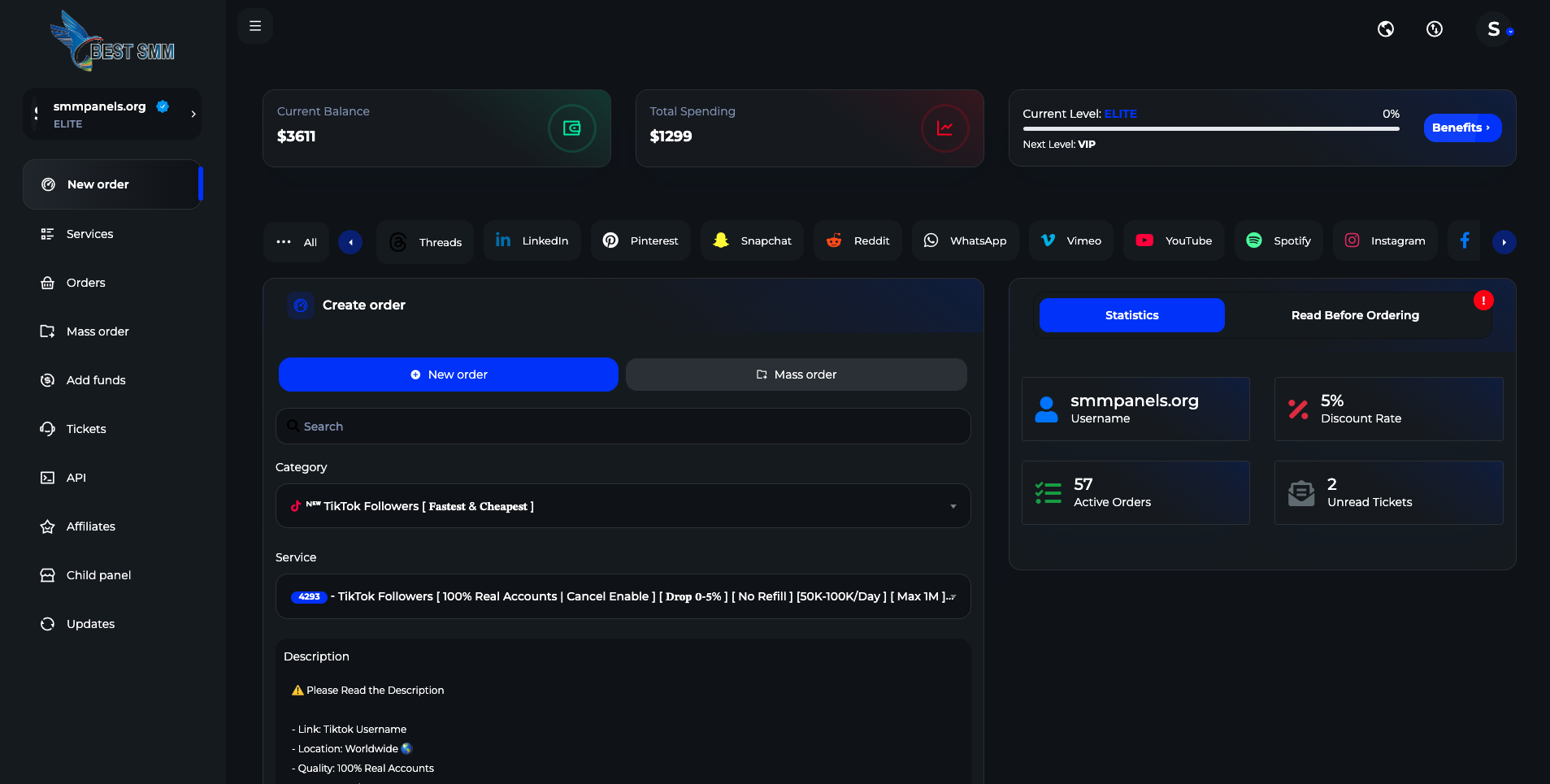Open the globe language icon
The height and width of the screenshot is (784, 1550).
coord(1386,29)
